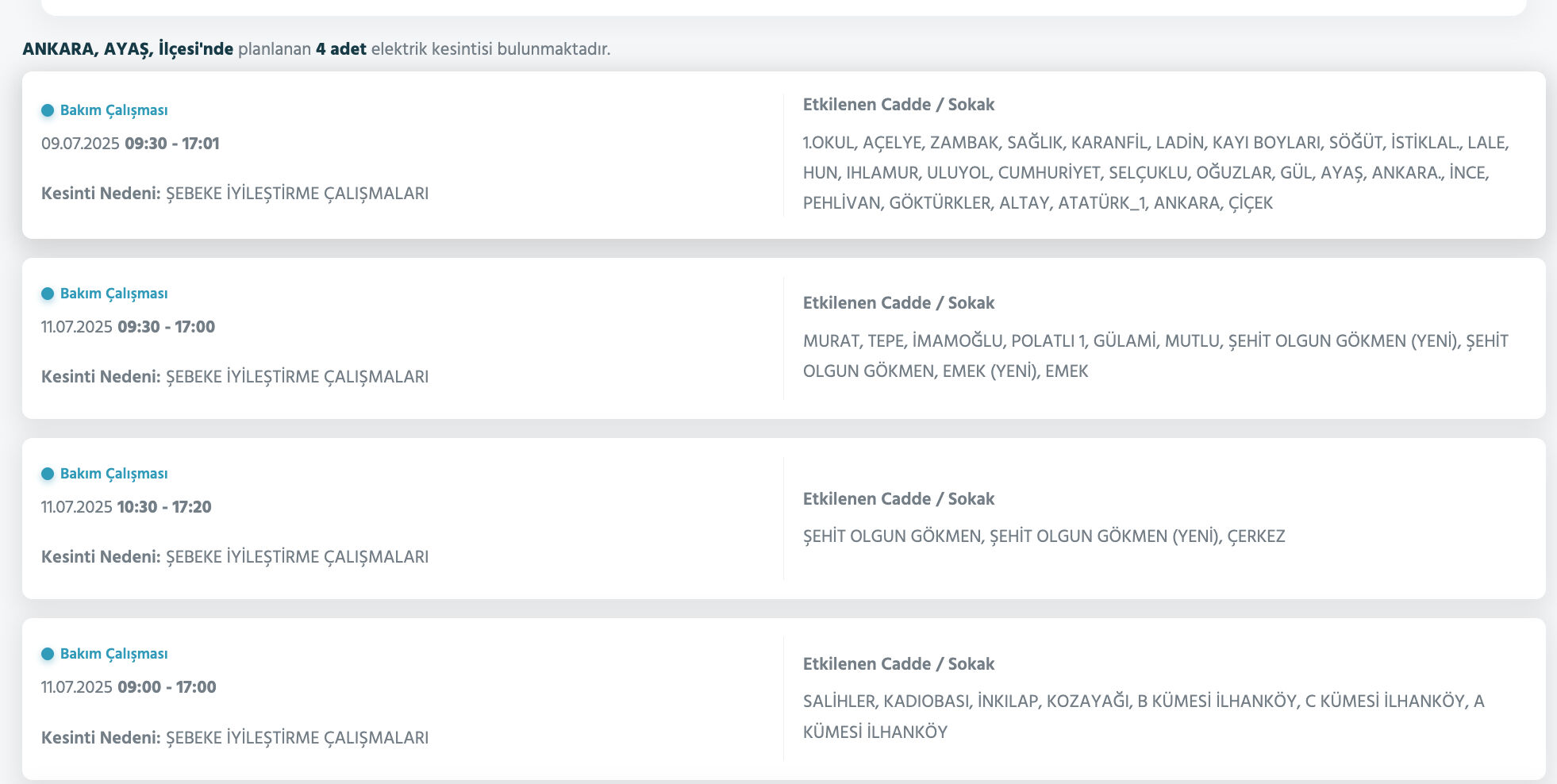Select the 11.07.2025 09:00 - 17:00 time text
This screenshot has width=1557, height=784.
point(129,687)
